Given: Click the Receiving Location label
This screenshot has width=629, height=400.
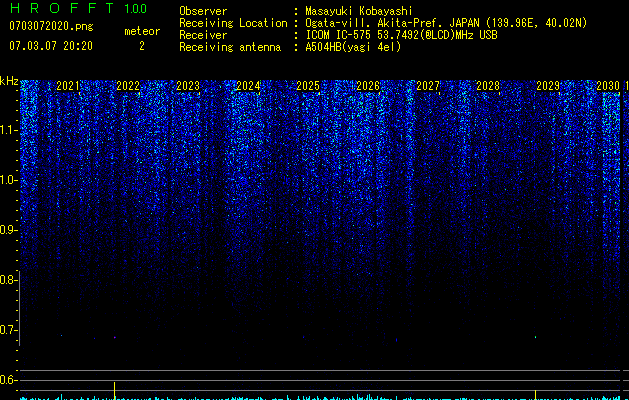Looking at the screenshot, I should point(233,23).
